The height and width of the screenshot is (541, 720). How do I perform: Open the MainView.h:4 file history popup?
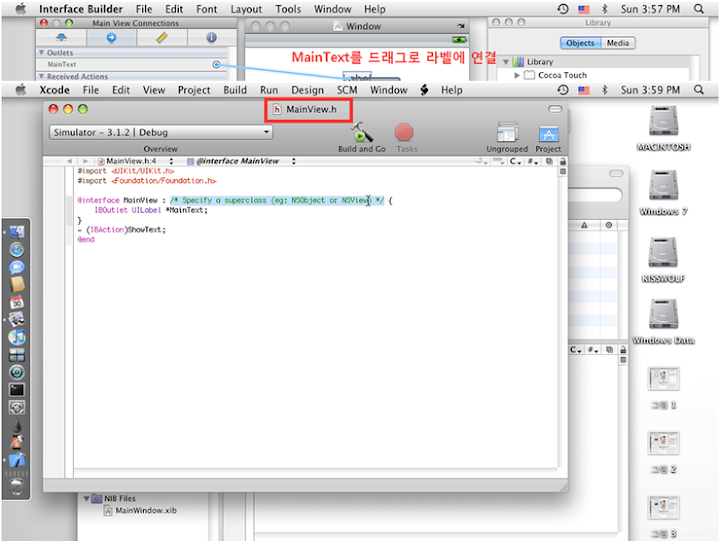(x=135, y=161)
